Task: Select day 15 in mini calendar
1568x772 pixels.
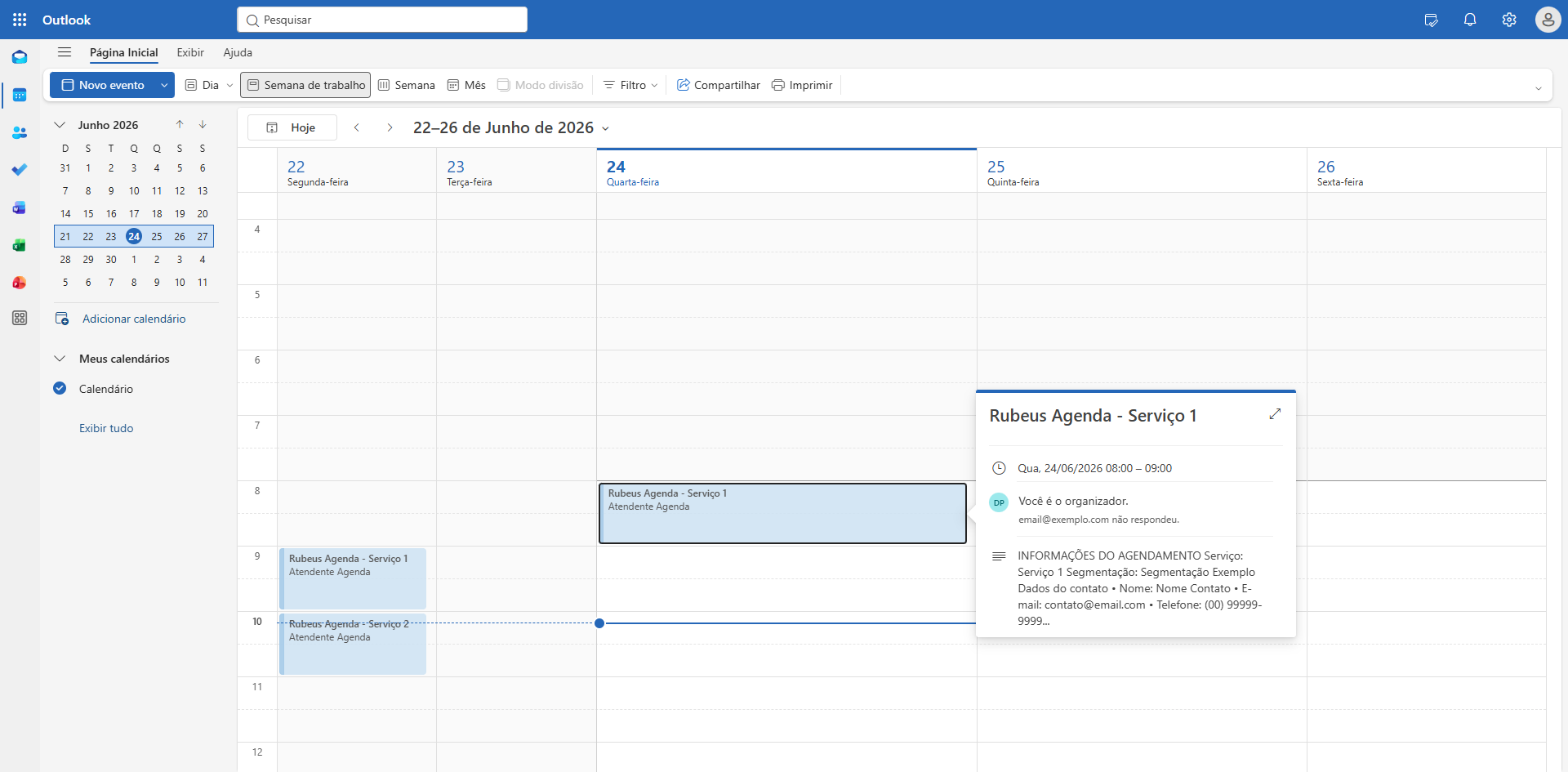Action: coord(88,213)
